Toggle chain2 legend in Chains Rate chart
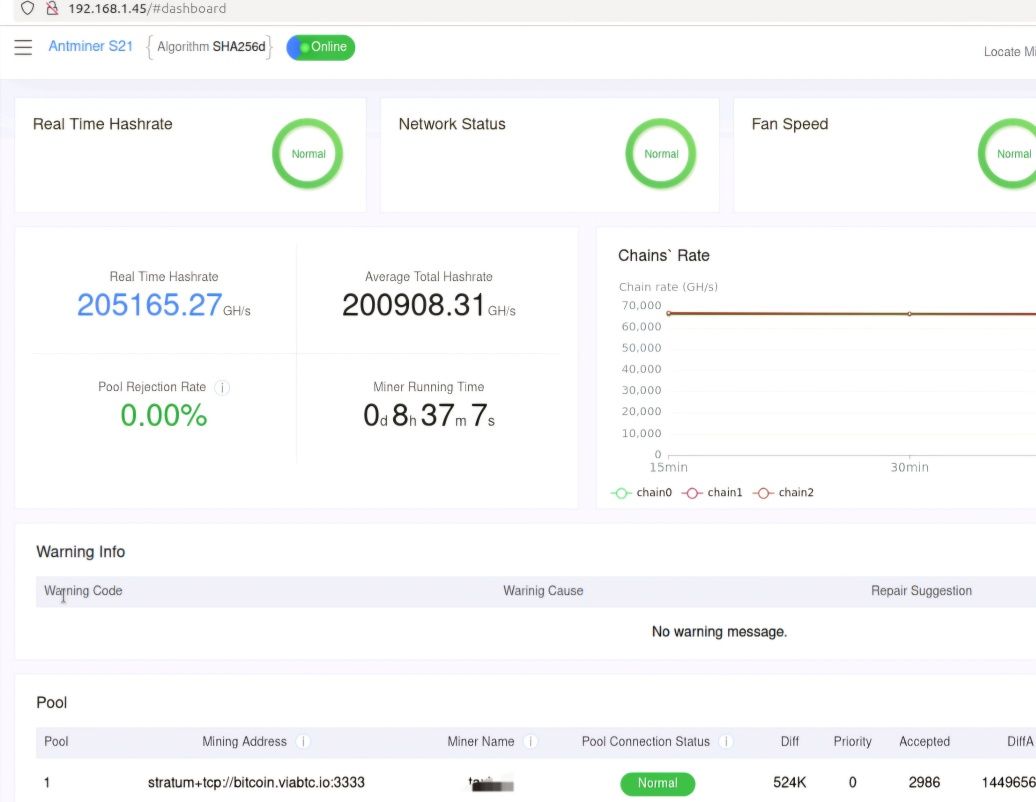 coord(784,493)
